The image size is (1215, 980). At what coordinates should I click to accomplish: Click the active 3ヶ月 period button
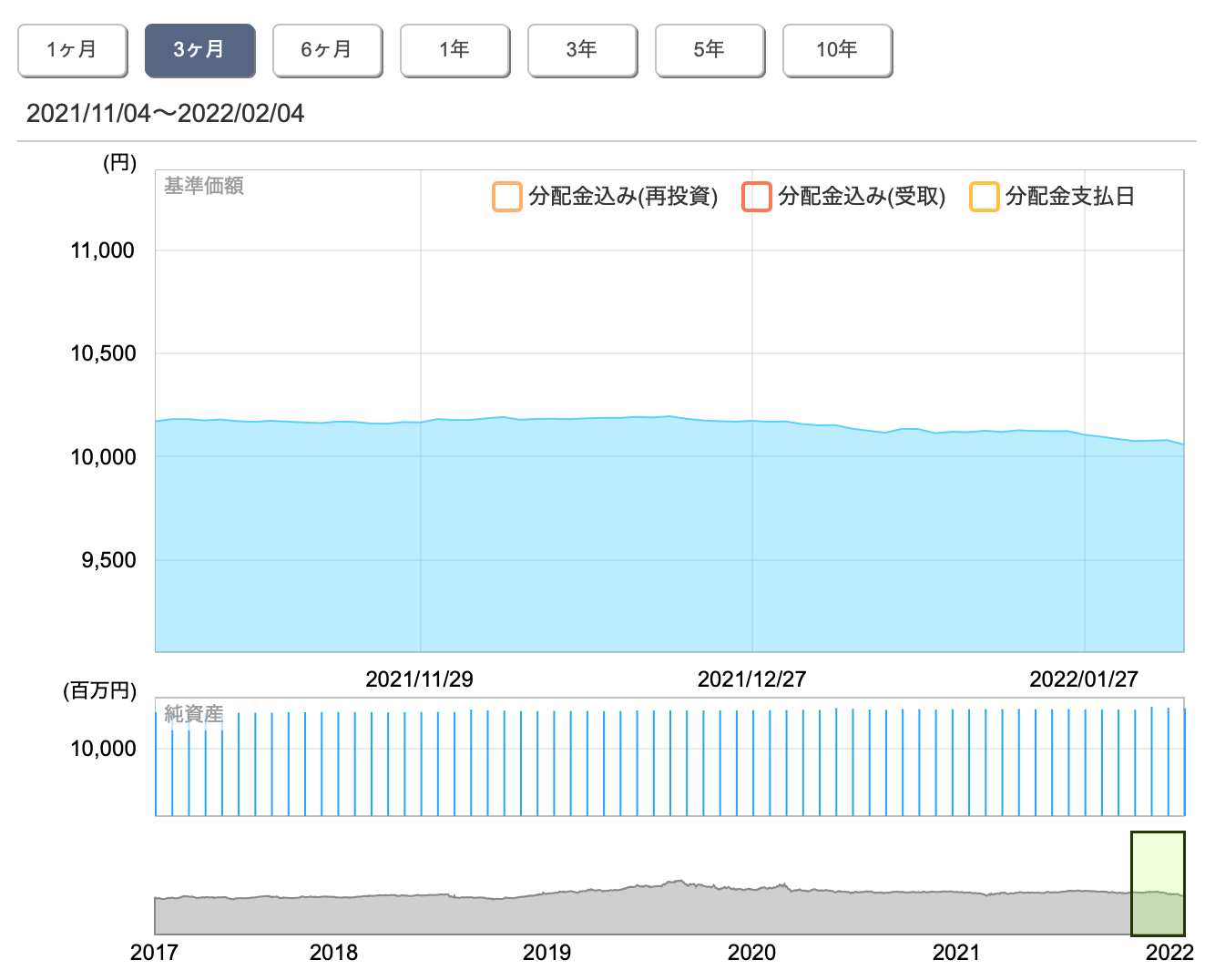point(199,50)
